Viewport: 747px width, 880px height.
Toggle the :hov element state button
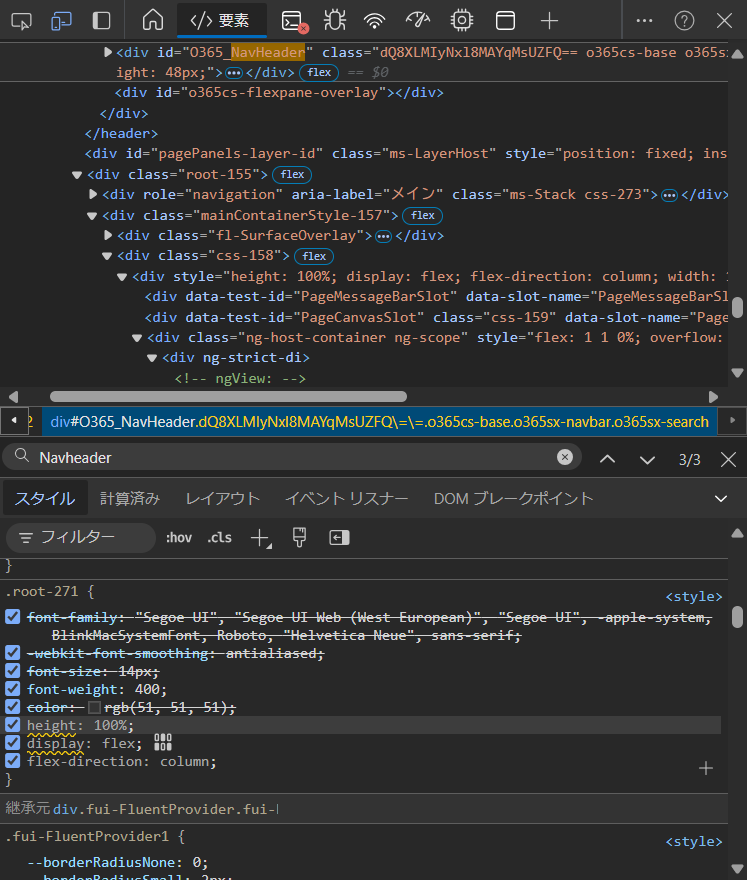[178, 538]
